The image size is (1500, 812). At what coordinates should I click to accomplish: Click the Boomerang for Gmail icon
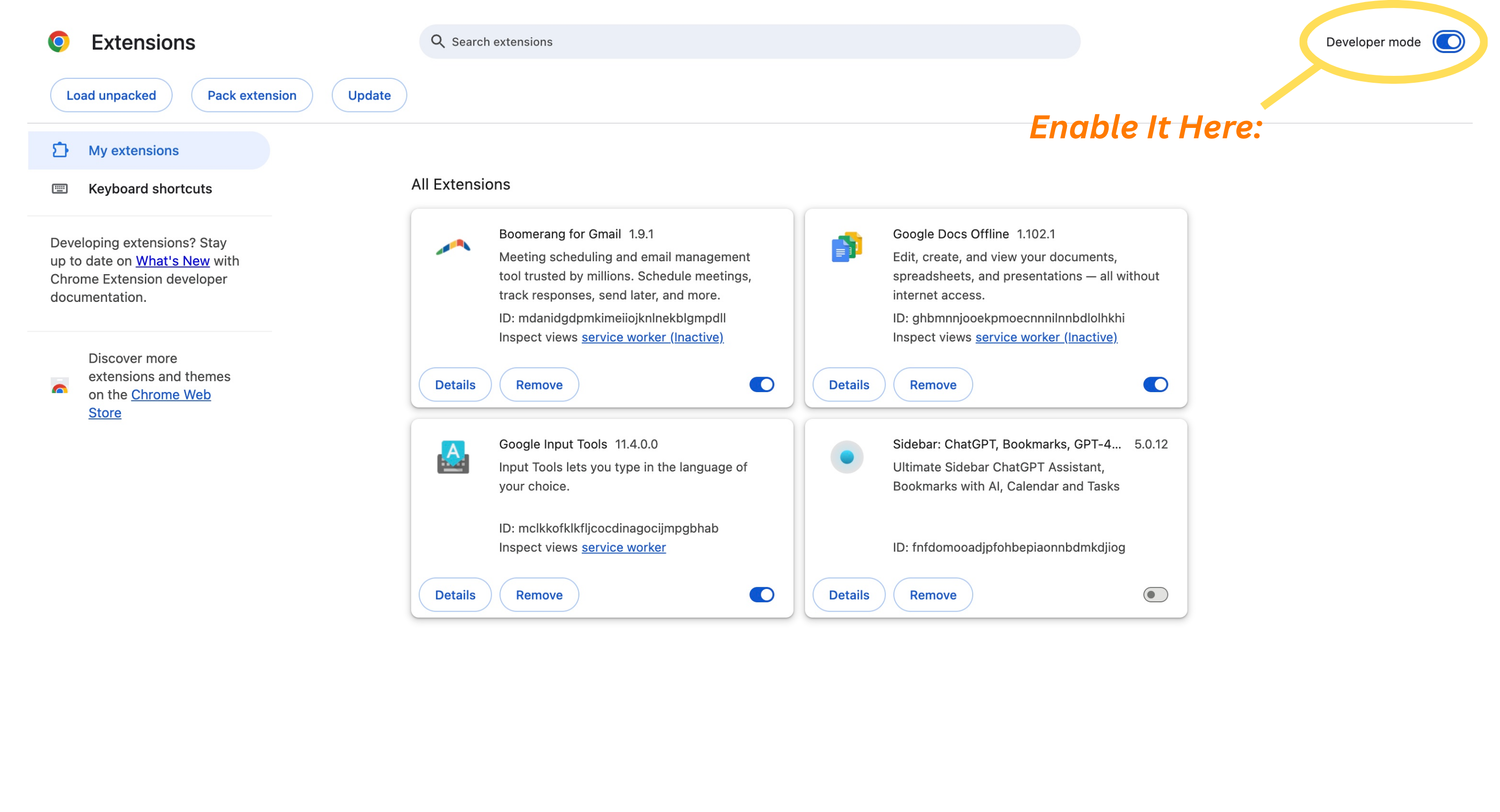[453, 247]
